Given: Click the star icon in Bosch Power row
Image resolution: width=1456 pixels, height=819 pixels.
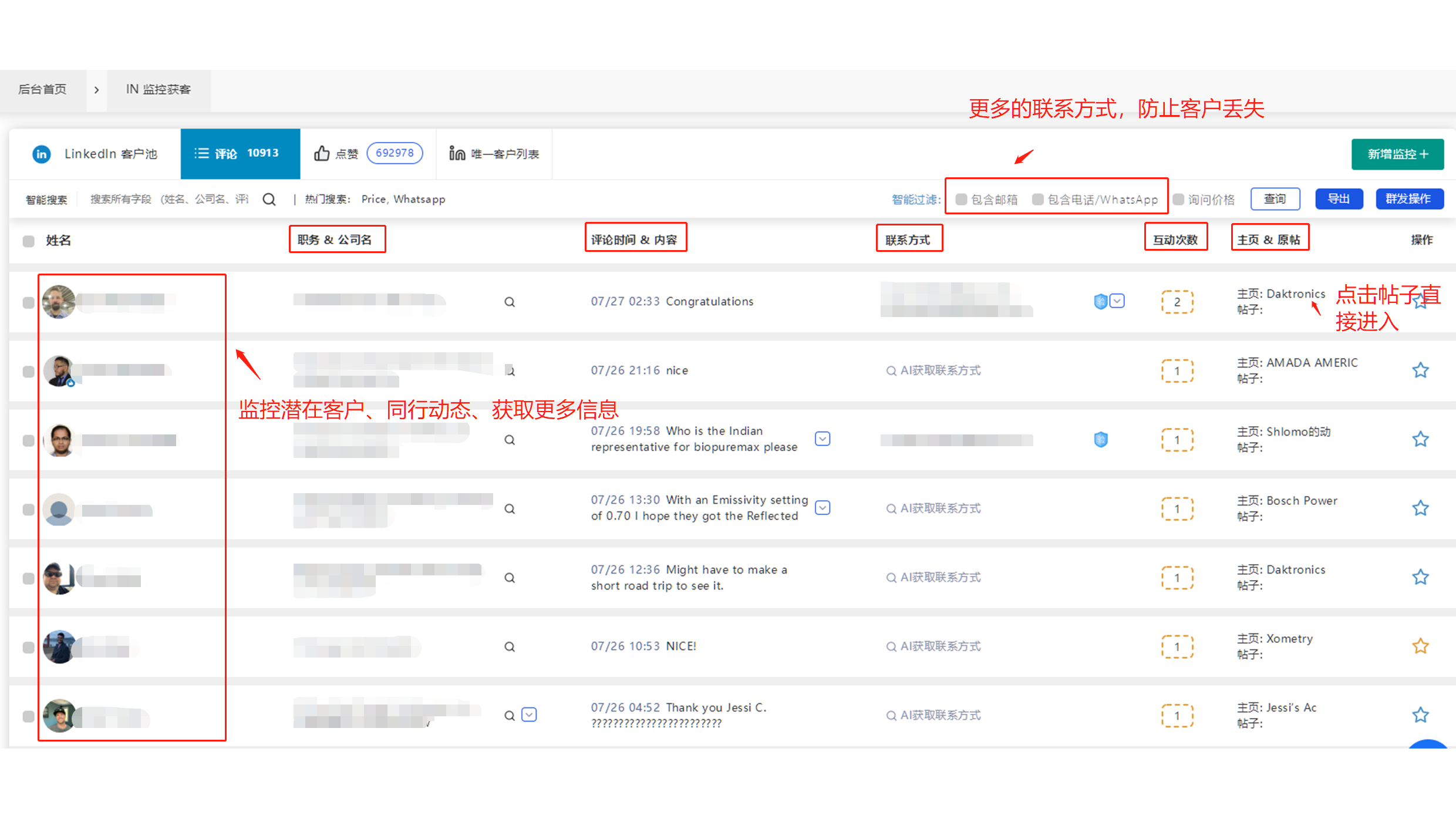Looking at the screenshot, I should [x=1420, y=508].
